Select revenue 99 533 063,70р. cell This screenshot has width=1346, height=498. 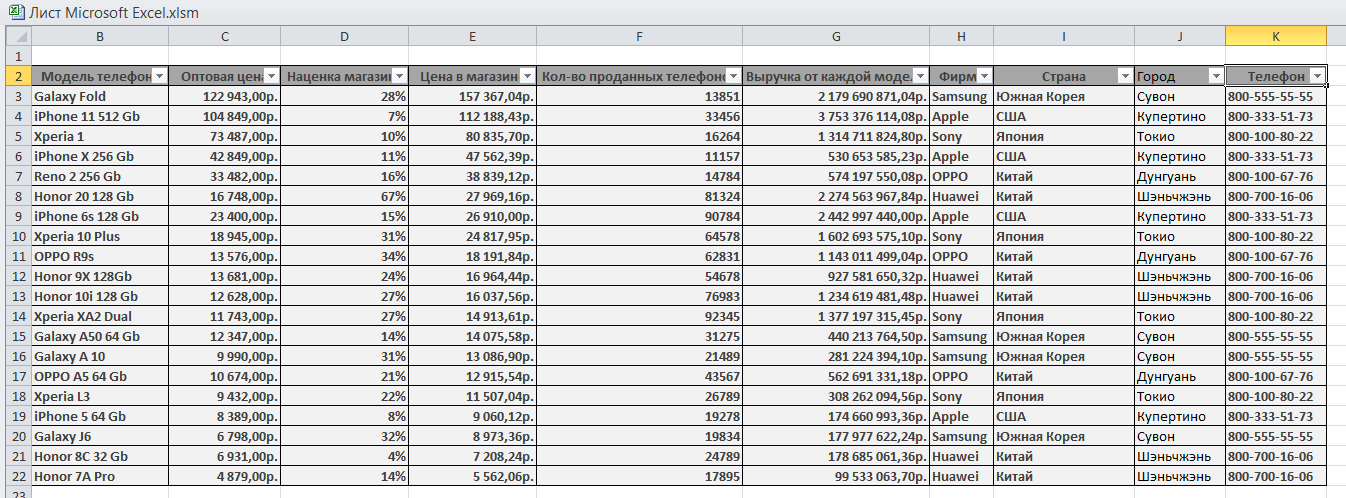tap(836, 476)
